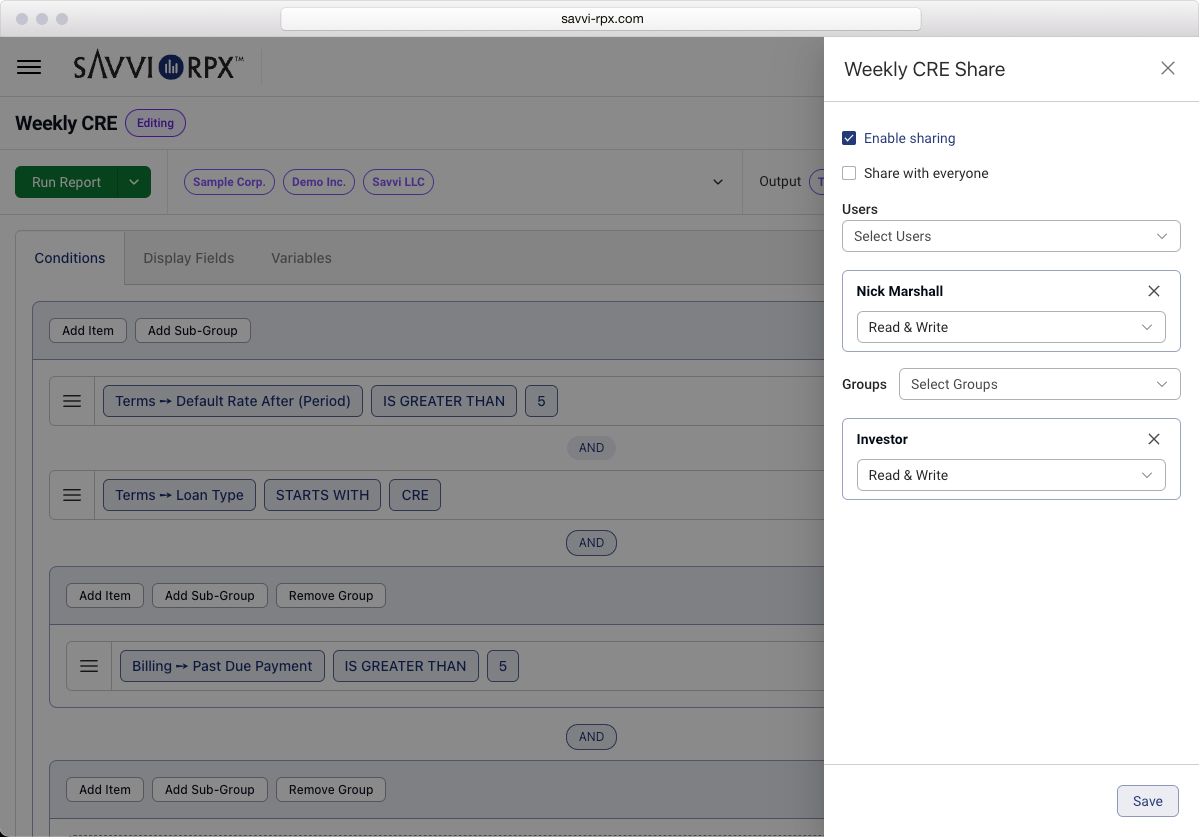The height and width of the screenshot is (837, 1199).
Task: Click drag handle beside Loan Type condition
Action: (72, 495)
